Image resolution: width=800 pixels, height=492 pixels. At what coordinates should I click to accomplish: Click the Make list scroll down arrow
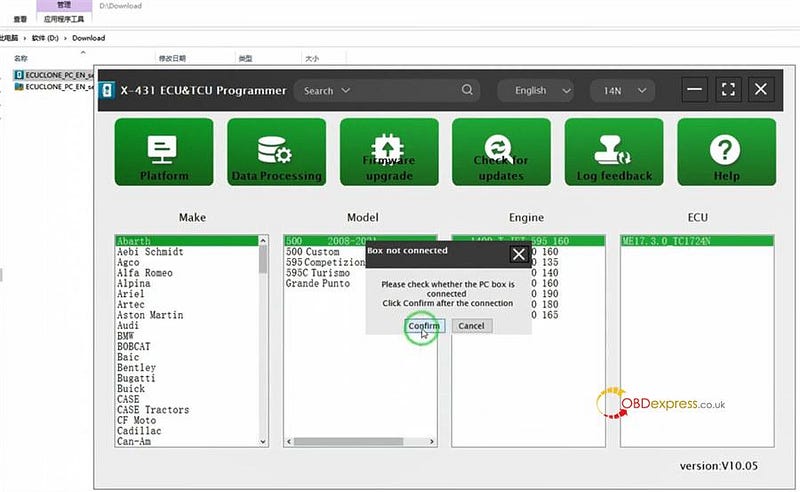click(263, 442)
